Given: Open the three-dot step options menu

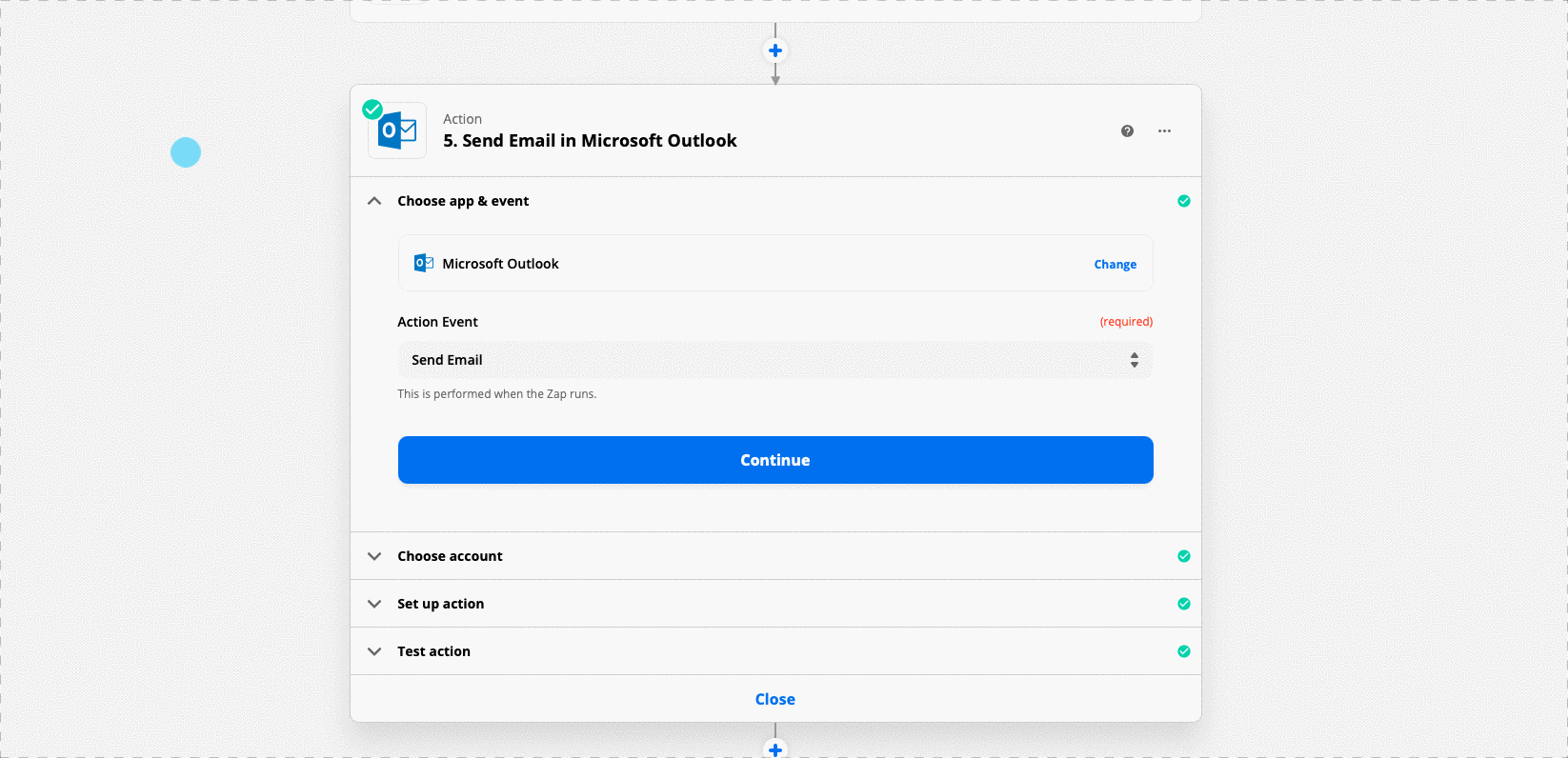Looking at the screenshot, I should coord(1164,131).
